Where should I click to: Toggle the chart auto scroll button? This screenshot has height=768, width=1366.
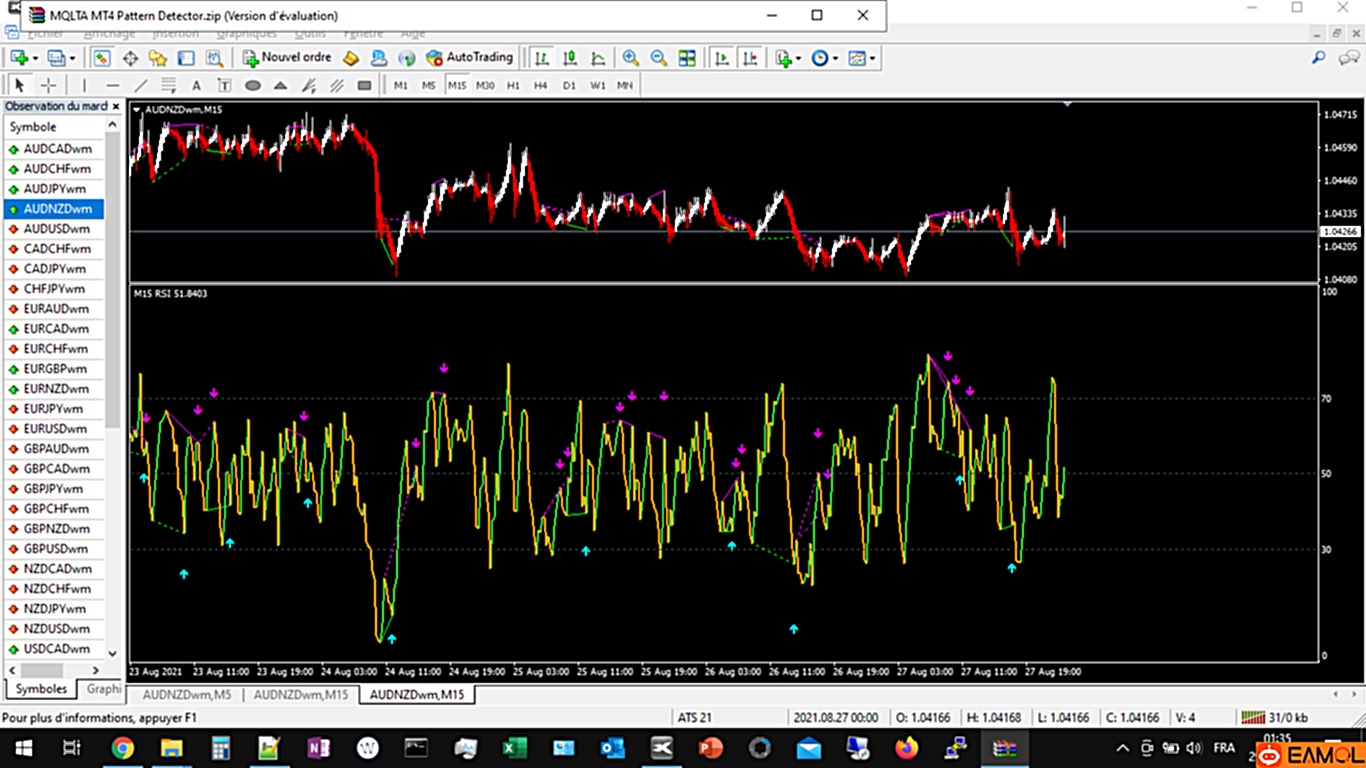point(721,58)
